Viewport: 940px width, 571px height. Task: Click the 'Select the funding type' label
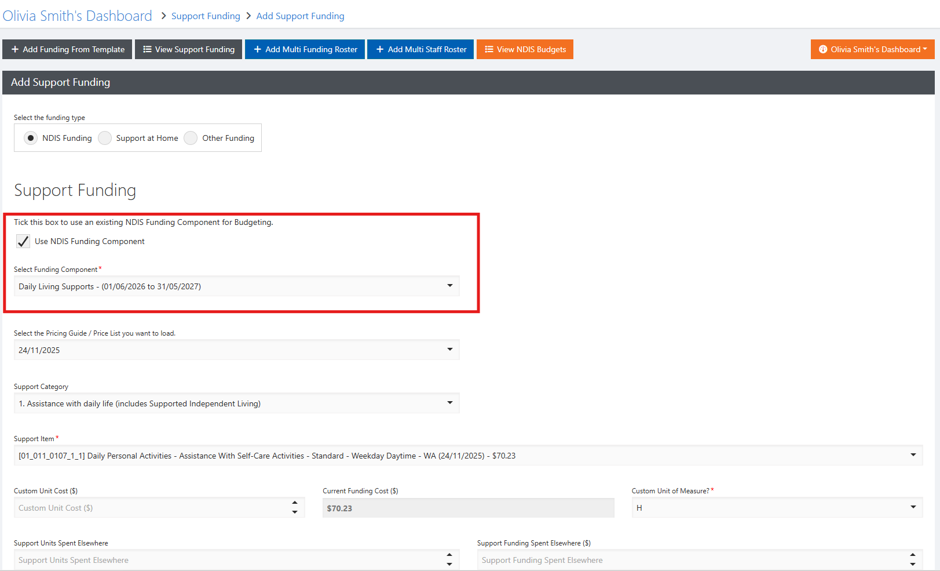click(49, 118)
